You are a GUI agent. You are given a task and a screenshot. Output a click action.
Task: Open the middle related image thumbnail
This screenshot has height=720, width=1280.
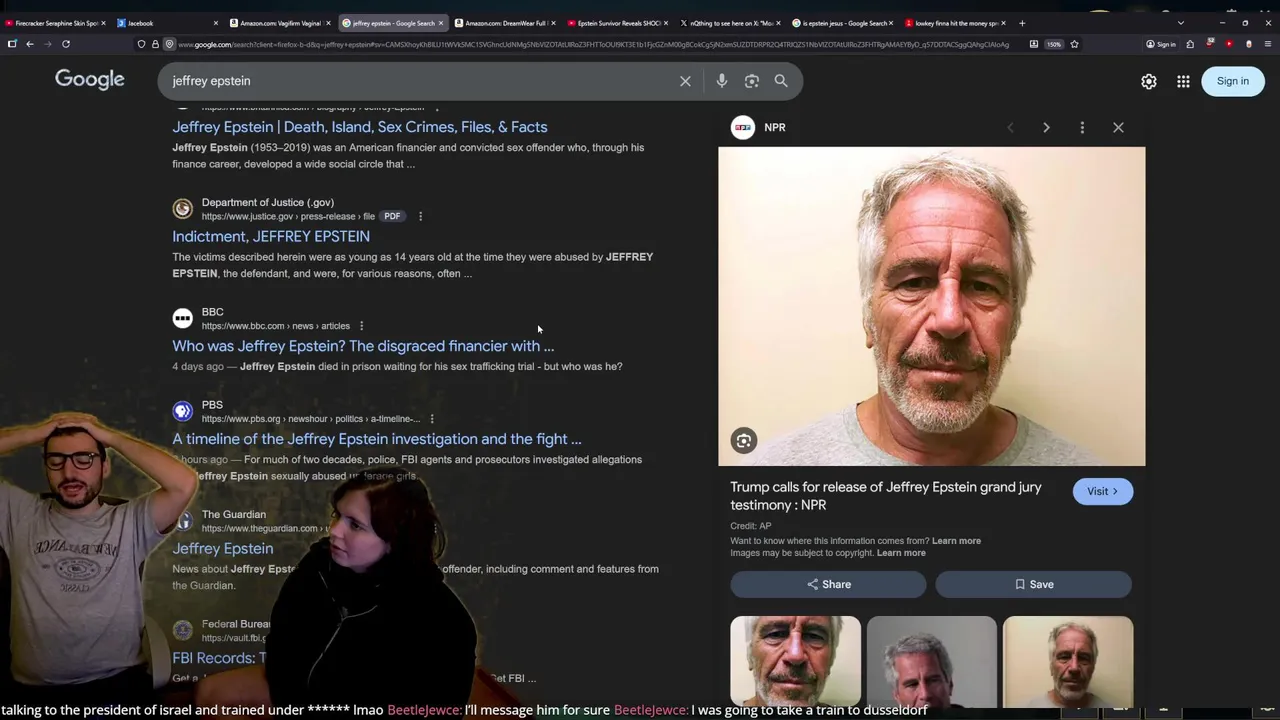(931, 662)
